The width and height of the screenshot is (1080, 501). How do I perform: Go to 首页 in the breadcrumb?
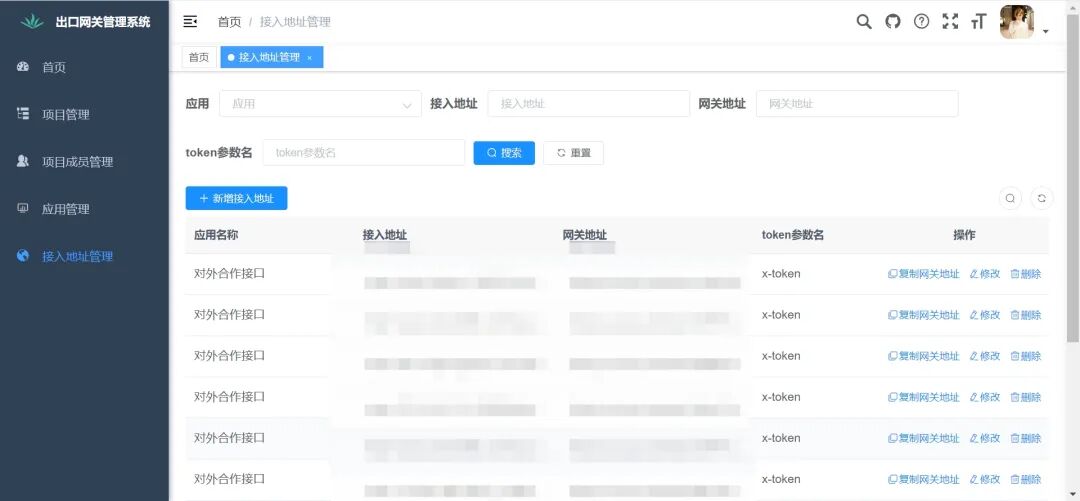229,22
